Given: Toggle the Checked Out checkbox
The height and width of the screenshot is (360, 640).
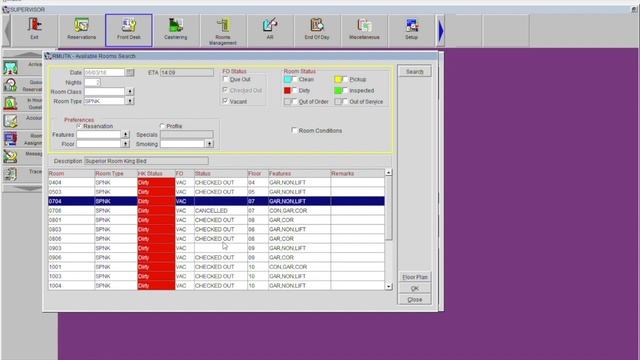Looking at the screenshot, I should pyautogui.click(x=225, y=90).
